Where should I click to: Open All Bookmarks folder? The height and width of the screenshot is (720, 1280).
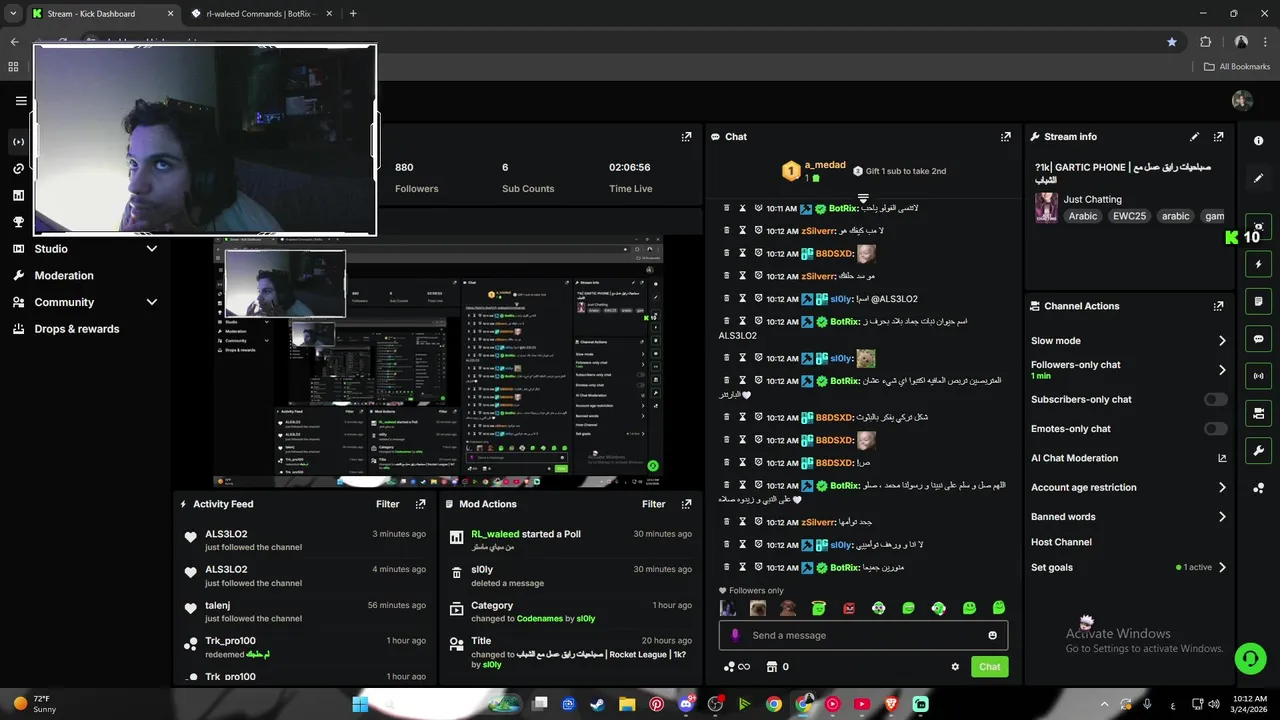click(x=1237, y=67)
